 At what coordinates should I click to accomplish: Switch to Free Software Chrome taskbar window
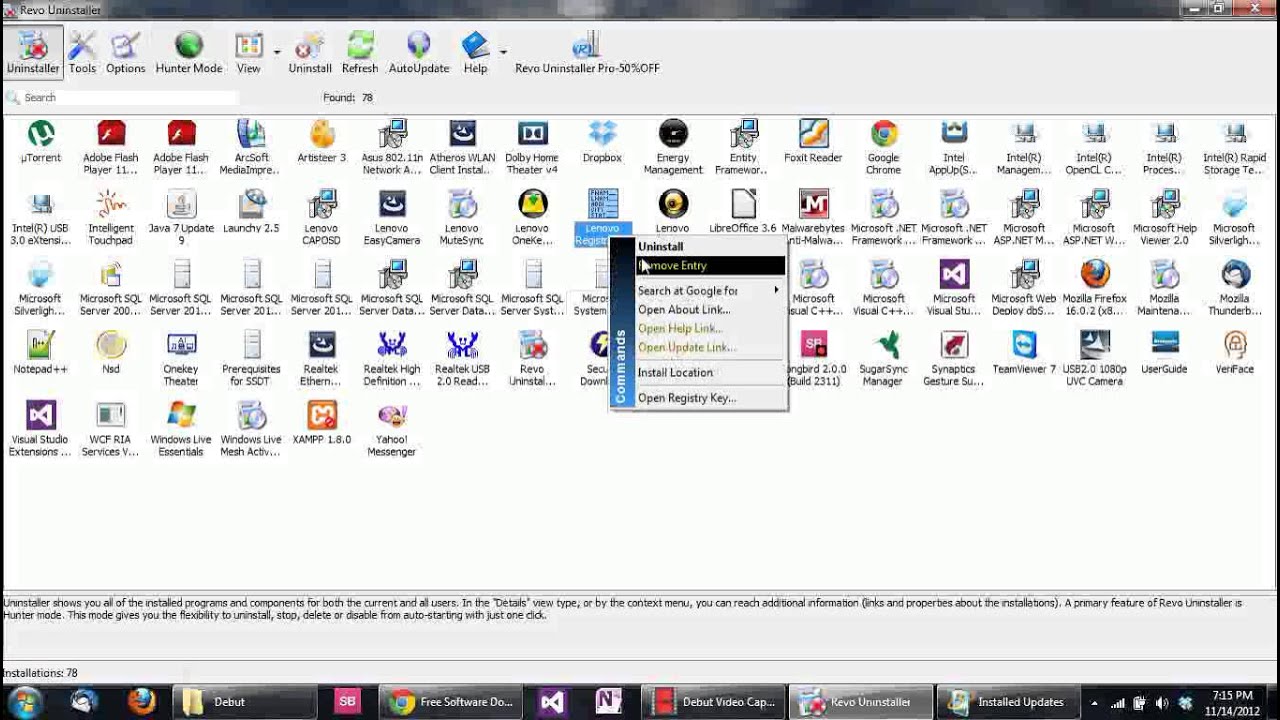coord(452,701)
